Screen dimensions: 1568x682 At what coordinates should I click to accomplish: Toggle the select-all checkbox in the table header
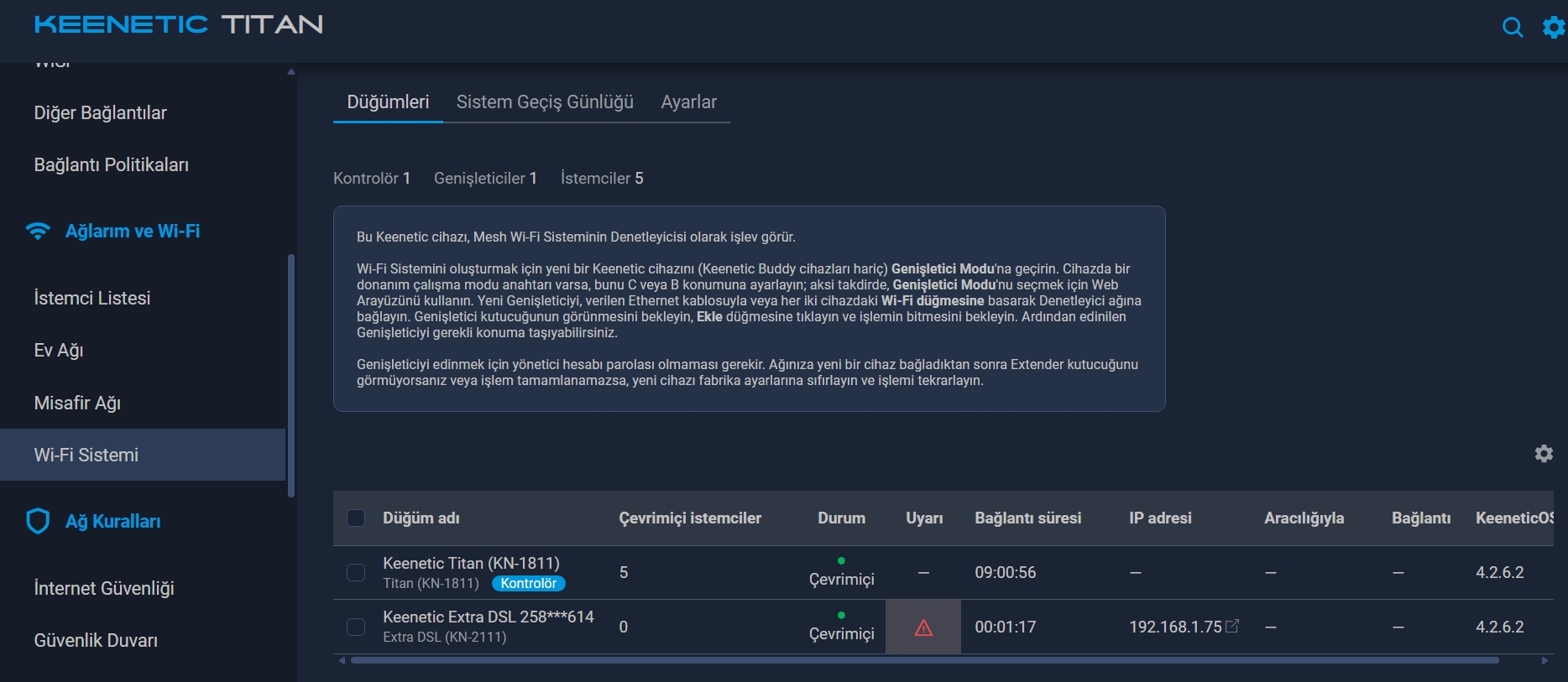[356, 518]
